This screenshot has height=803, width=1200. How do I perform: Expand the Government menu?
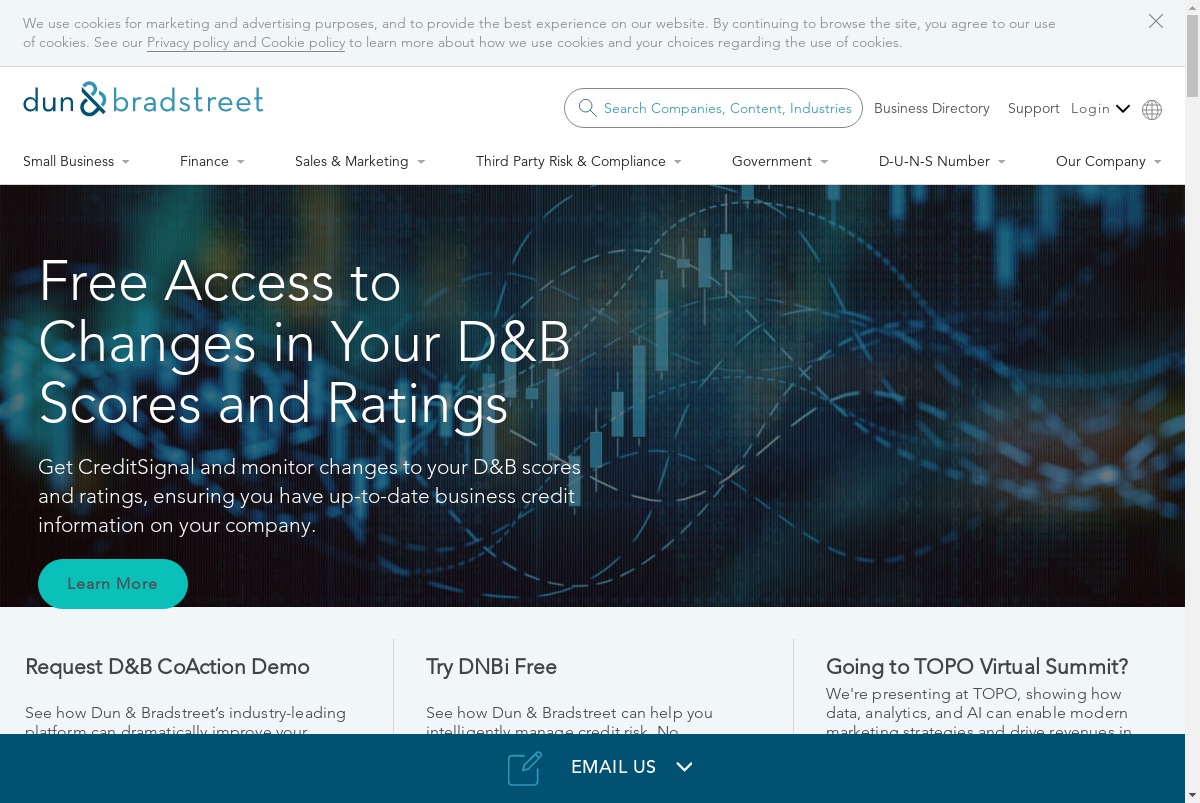780,161
